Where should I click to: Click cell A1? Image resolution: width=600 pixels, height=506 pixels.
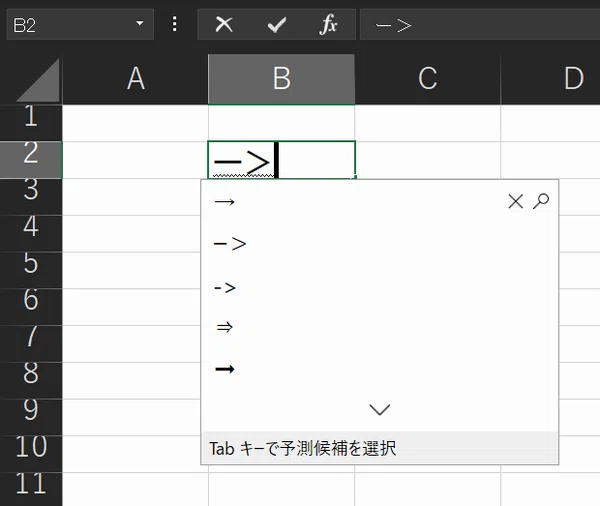(x=135, y=123)
